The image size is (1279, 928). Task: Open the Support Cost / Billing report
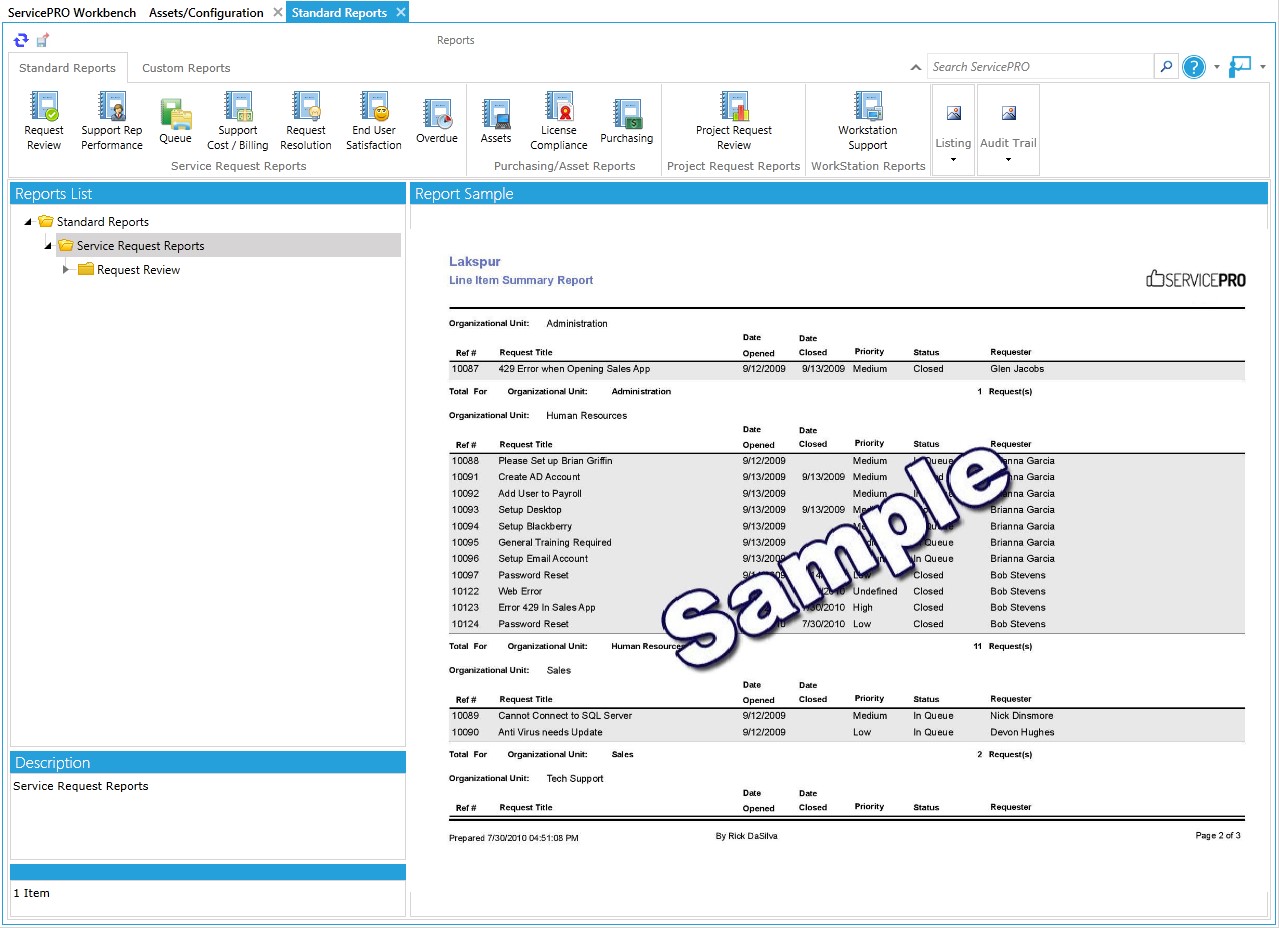pyautogui.click(x=238, y=121)
